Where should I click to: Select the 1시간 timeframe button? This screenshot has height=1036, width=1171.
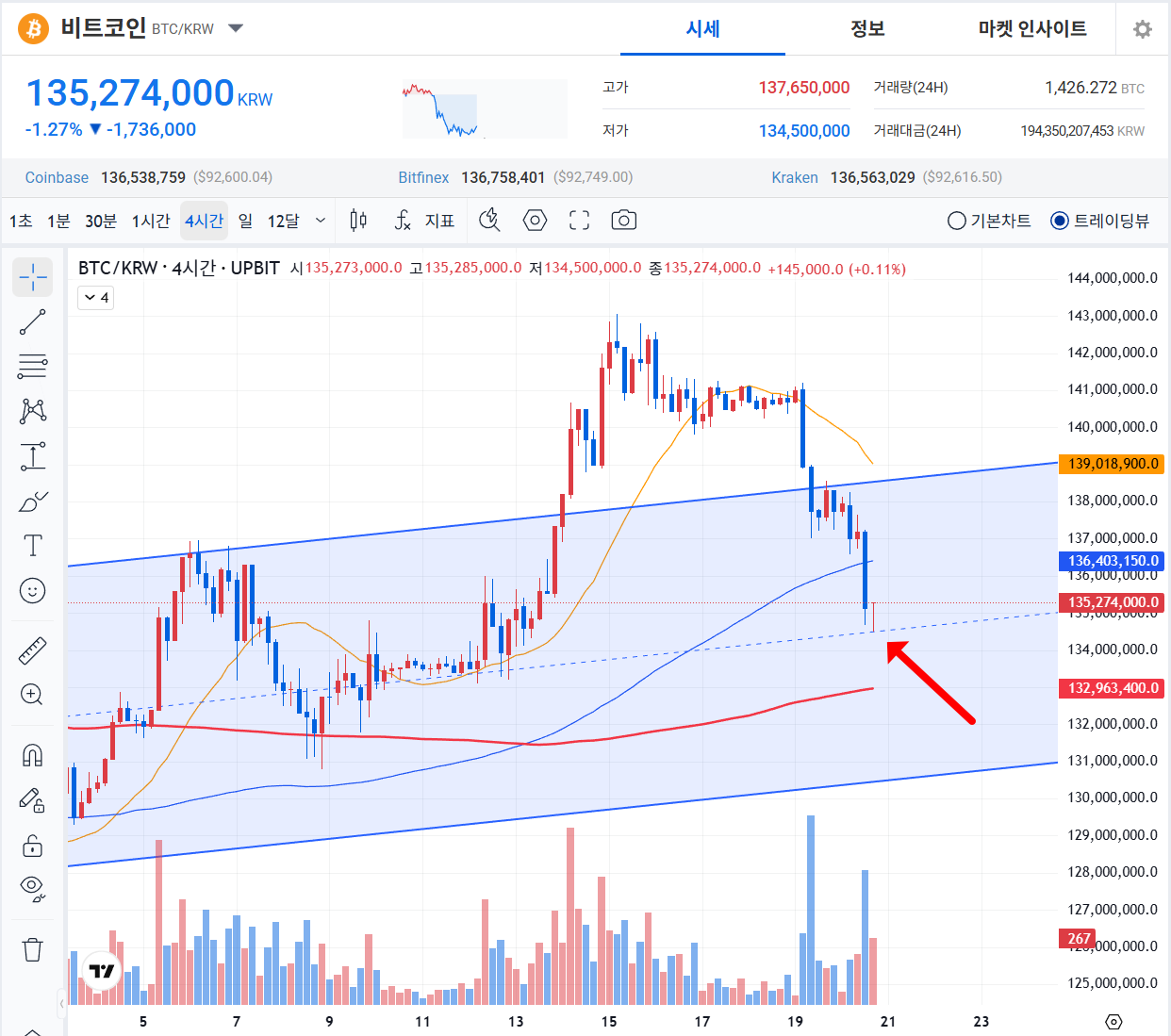pyautogui.click(x=150, y=221)
